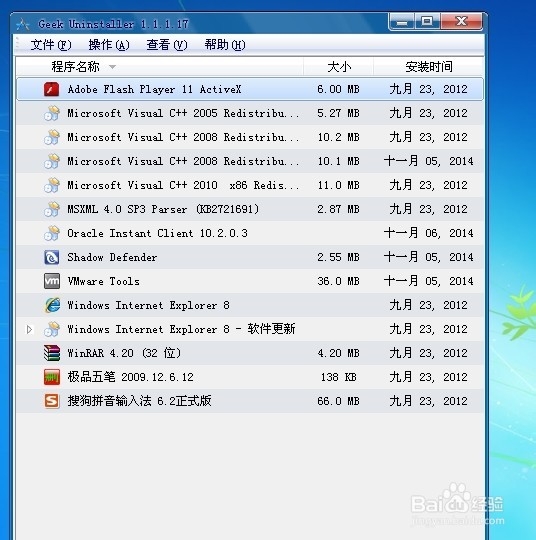Click Shadow Defender install date 十一月 05, 2014
This screenshot has width=536, height=540.
[429, 257]
